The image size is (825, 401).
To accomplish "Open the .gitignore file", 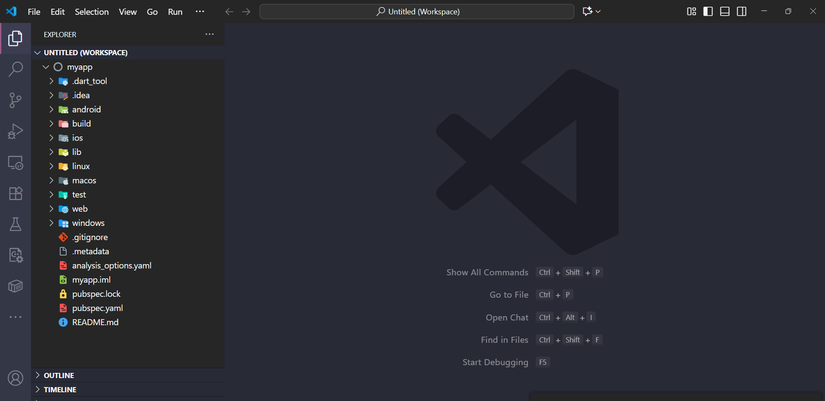I will (128, 237).
